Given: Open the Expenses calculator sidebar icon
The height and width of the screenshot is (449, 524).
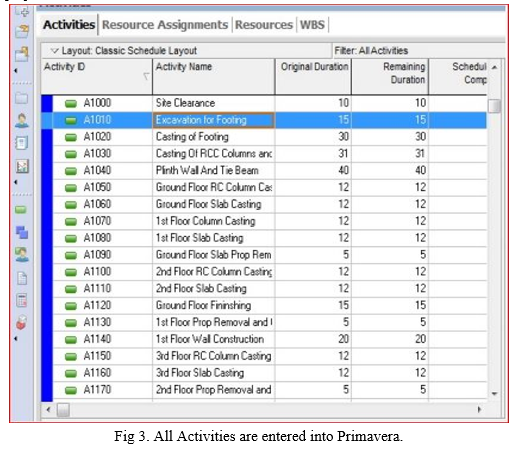Looking at the screenshot, I should click(x=22, y=300).
